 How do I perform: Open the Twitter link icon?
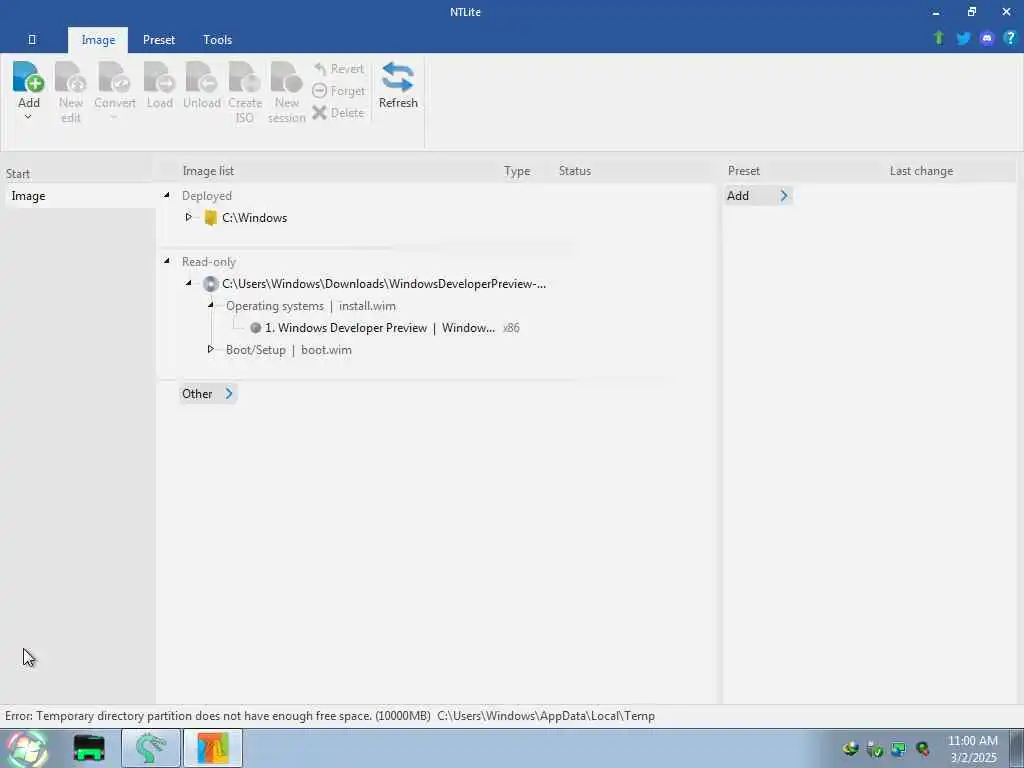pos(963,39)
